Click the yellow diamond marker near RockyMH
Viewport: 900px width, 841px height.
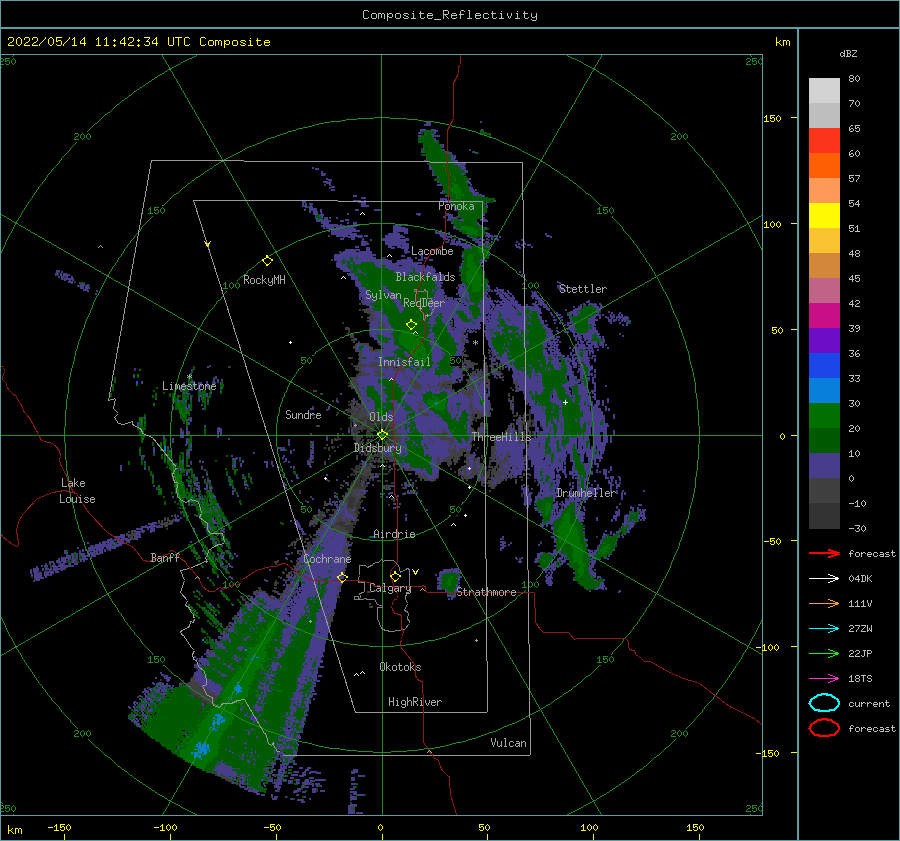[x=267, y=261]
